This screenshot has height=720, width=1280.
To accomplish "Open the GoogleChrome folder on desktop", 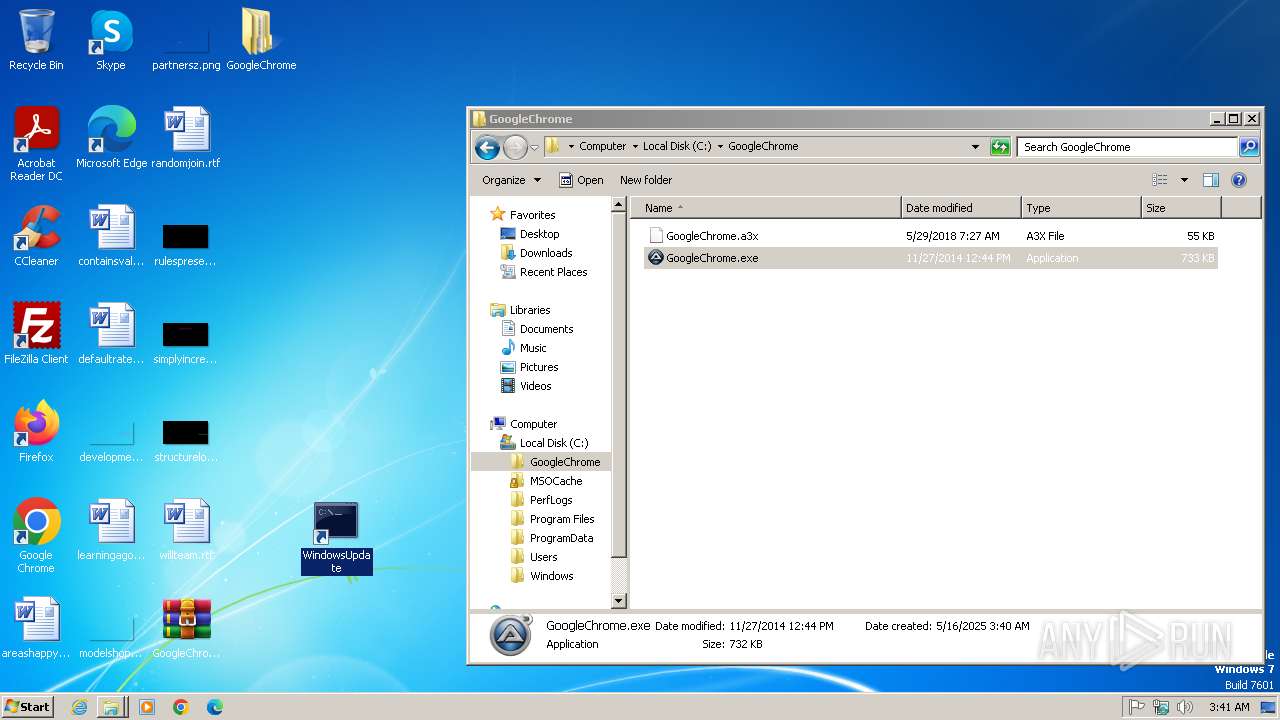I will pyautogui.click(x=261, y=40).
